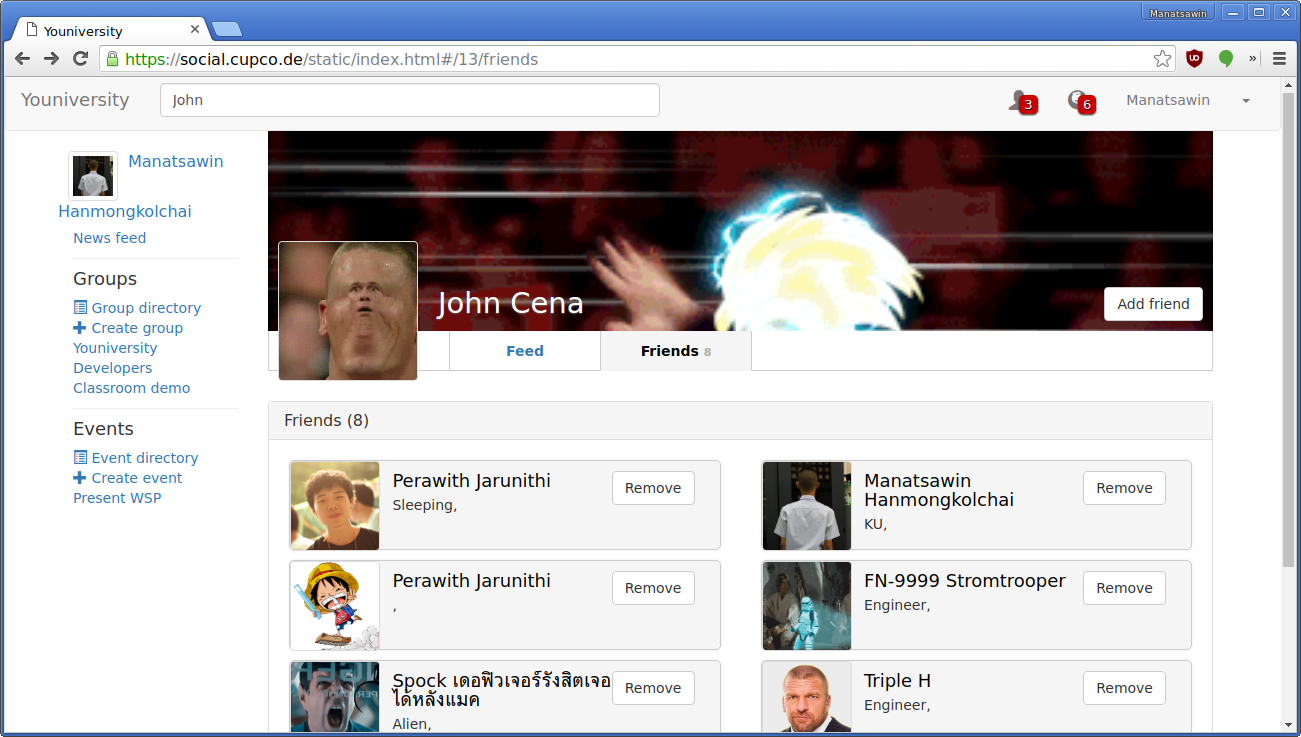Click John Cena profile picture

tap(348, 311)
